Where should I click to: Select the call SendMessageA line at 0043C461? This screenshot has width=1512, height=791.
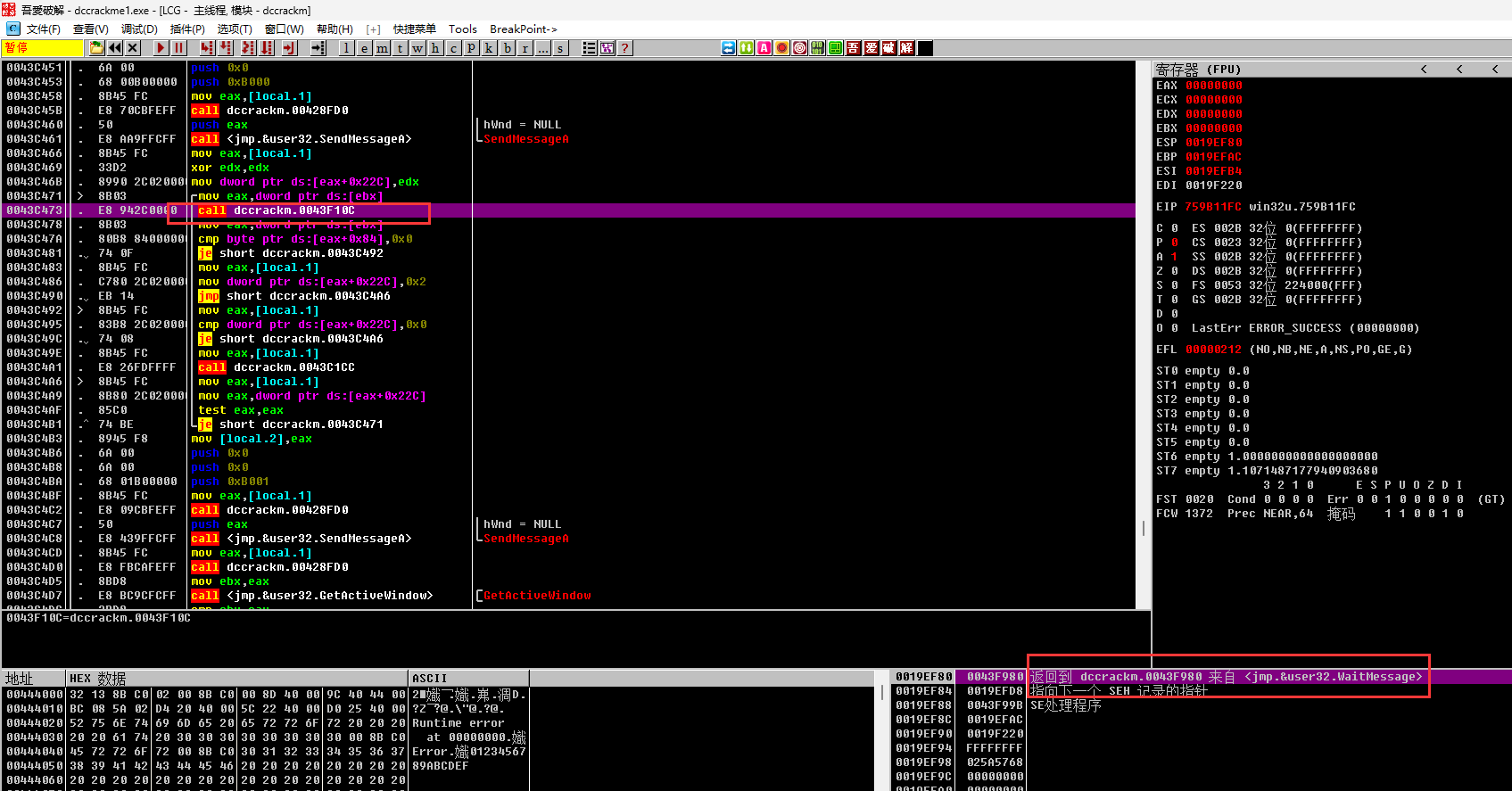pyautogui.click(x=569, y=139)
